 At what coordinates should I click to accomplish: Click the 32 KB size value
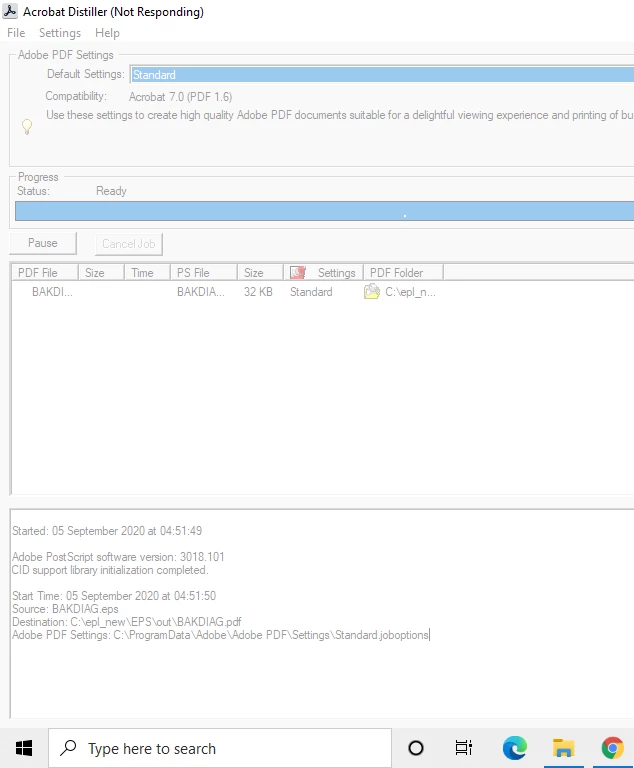point(258,292)
